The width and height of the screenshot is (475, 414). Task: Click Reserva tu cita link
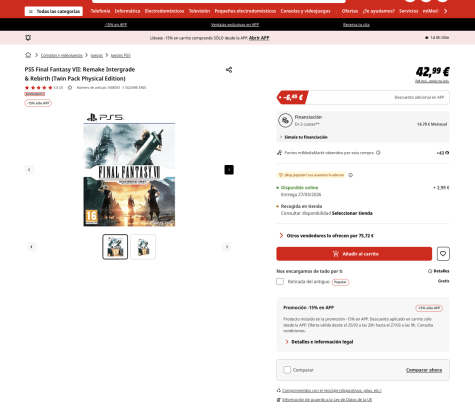(x=356, y=25)
